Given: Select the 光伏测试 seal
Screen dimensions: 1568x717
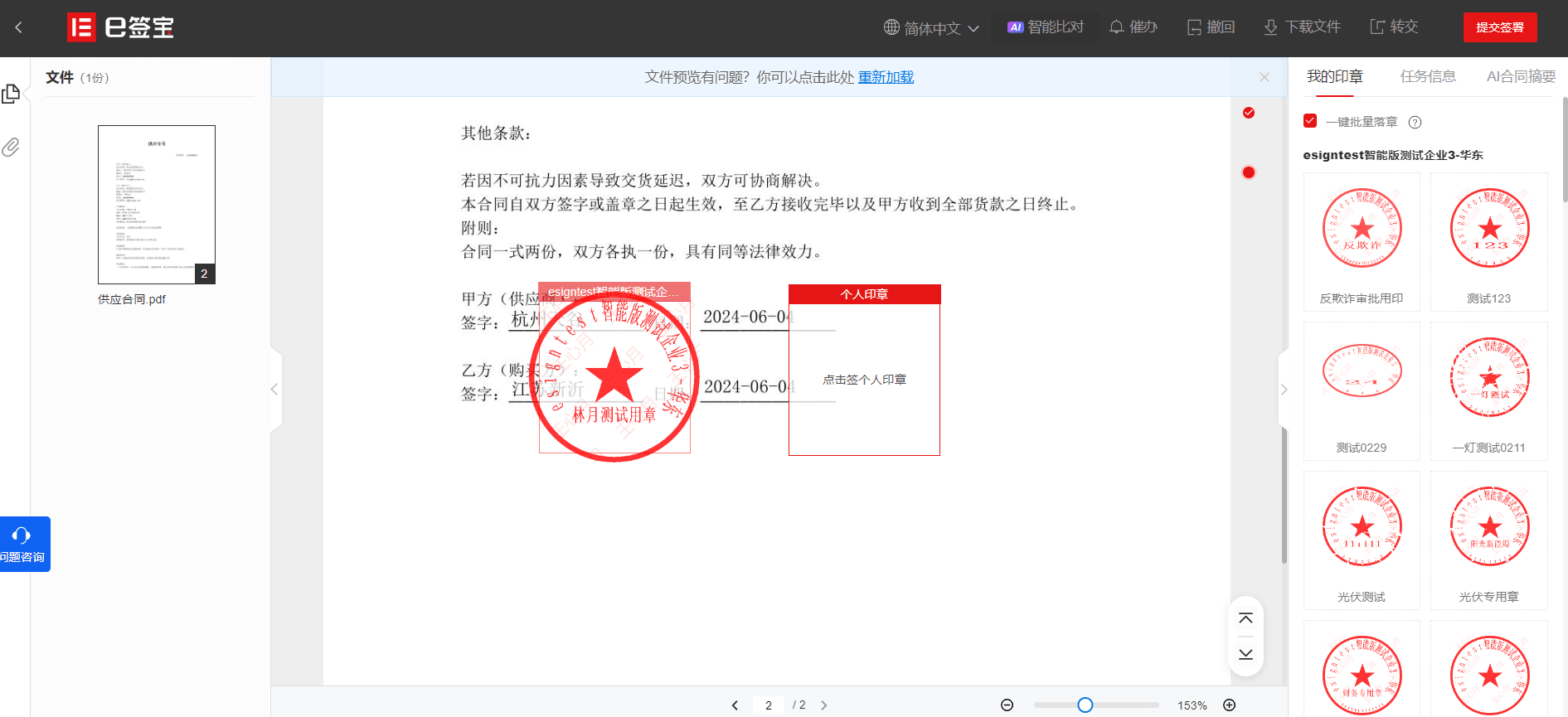Looking at the screenshot, I should click(x=1362, y=540).
